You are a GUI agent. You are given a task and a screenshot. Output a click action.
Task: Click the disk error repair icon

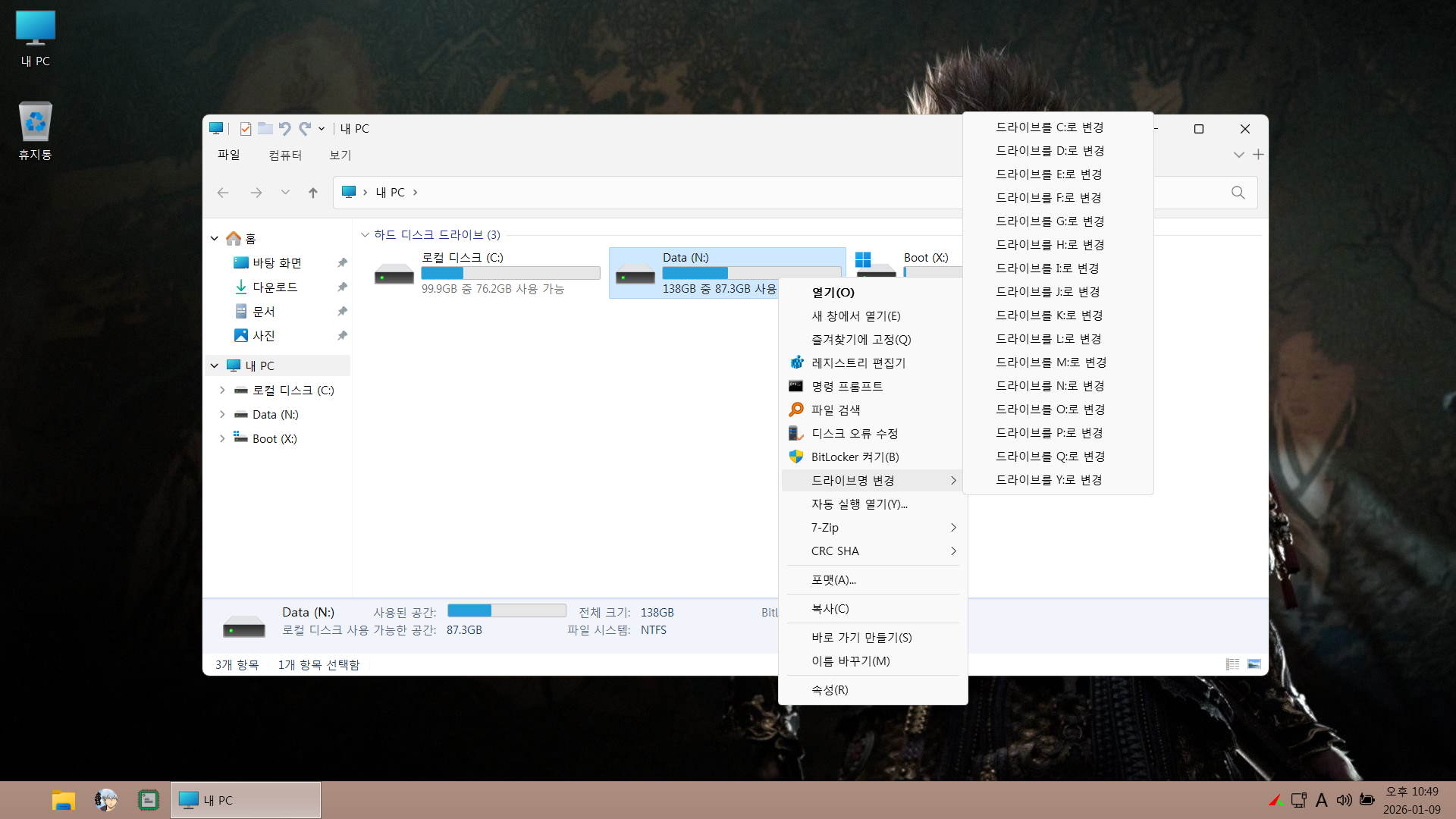tap(796, 433)
